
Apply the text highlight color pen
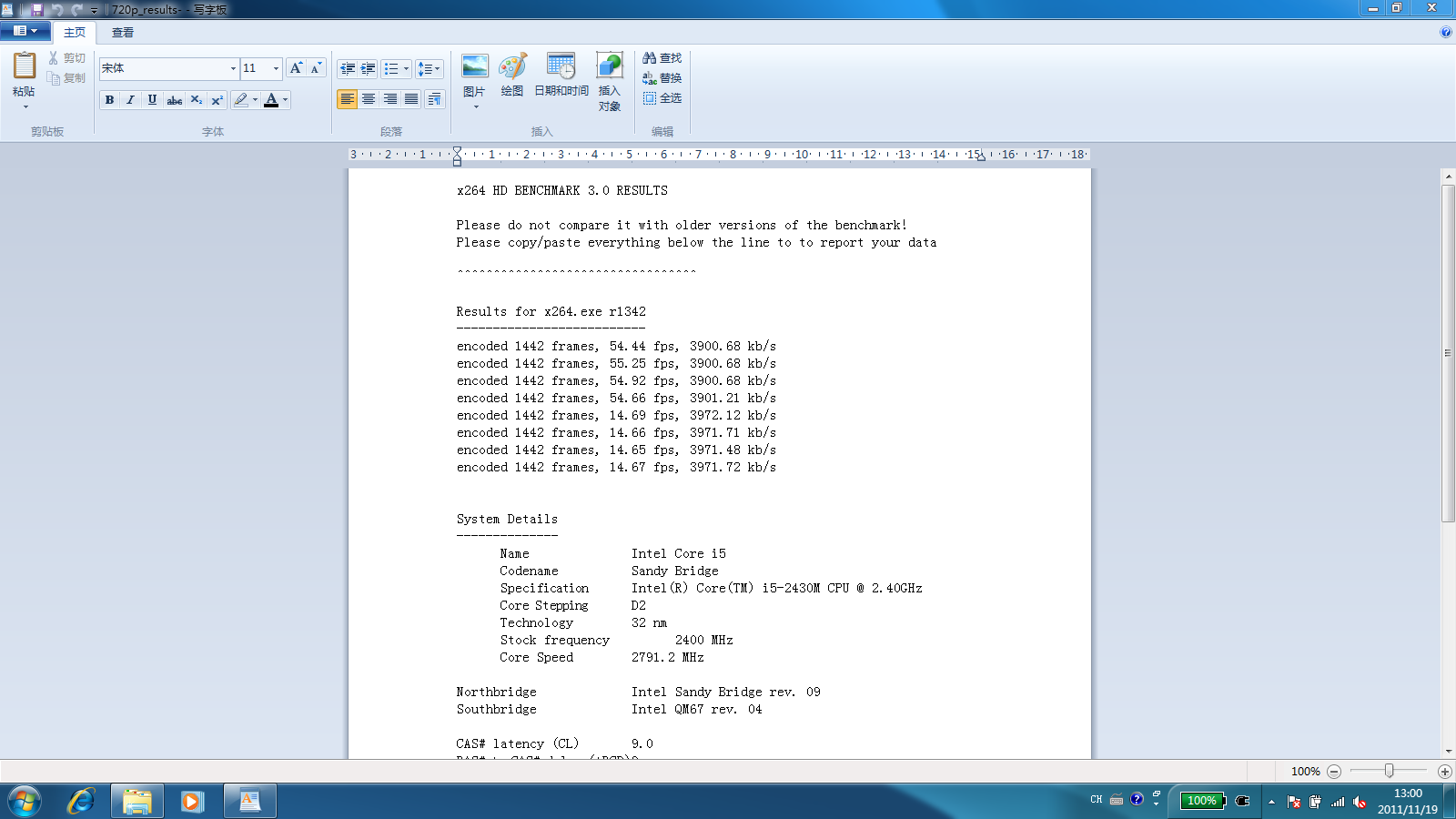tap(241, 100)
